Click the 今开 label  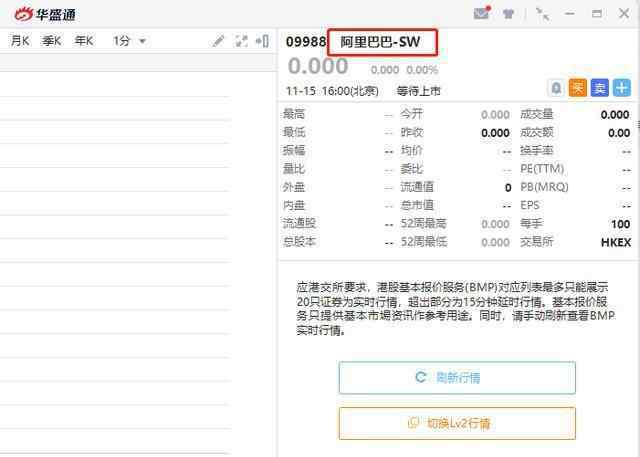411,114
